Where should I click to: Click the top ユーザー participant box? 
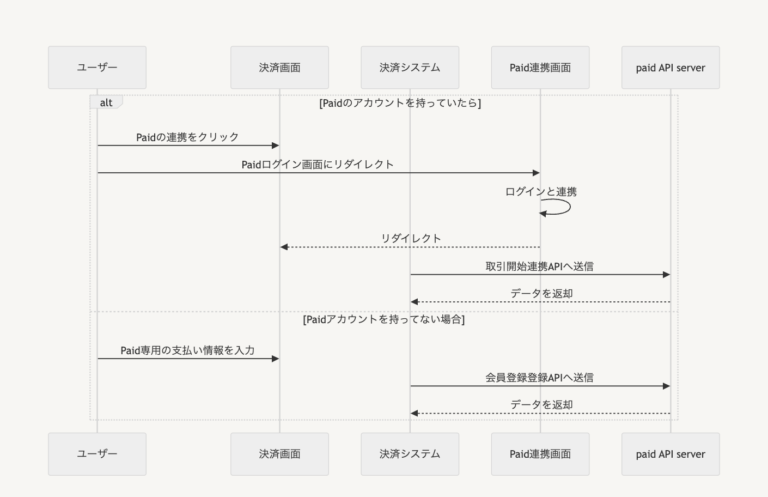(x=97, y=67)
